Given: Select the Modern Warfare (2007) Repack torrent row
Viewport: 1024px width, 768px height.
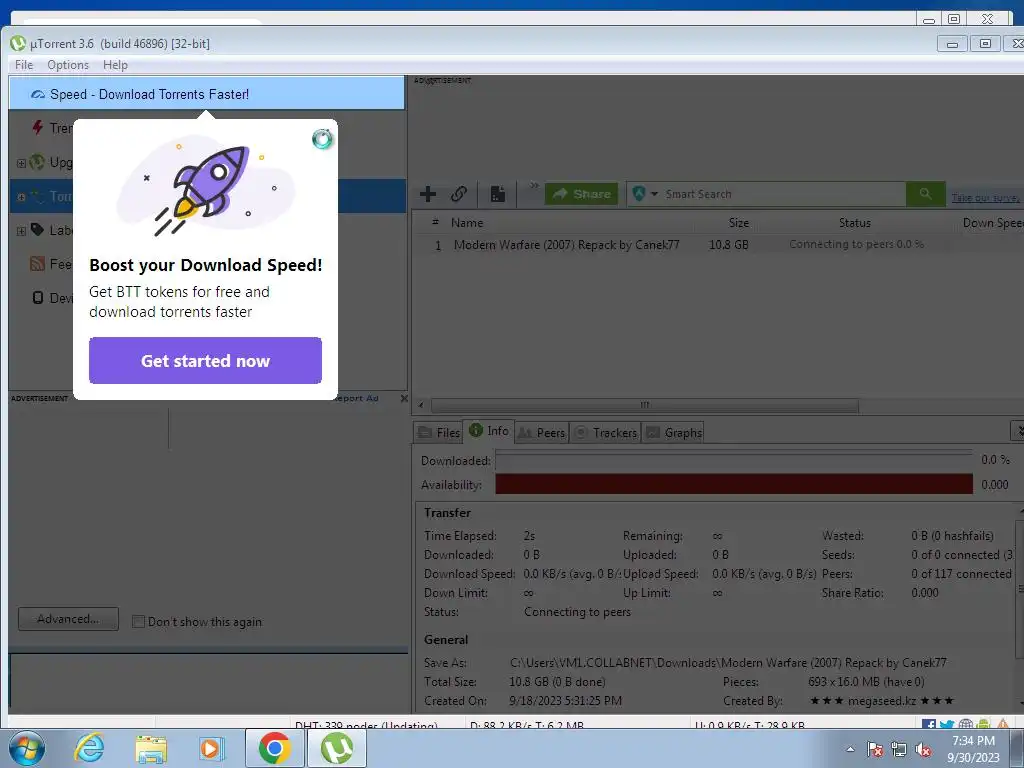Looking at the screenshot, I should (717, 245).
